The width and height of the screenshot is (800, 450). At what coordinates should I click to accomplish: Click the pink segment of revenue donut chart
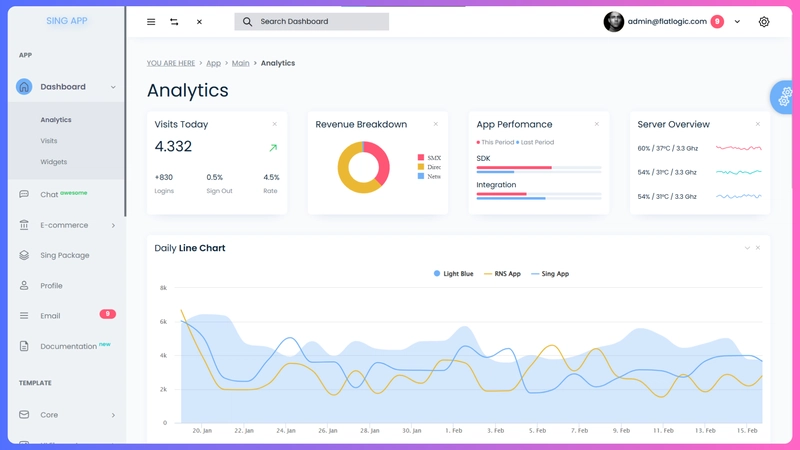tap(380, 157)
